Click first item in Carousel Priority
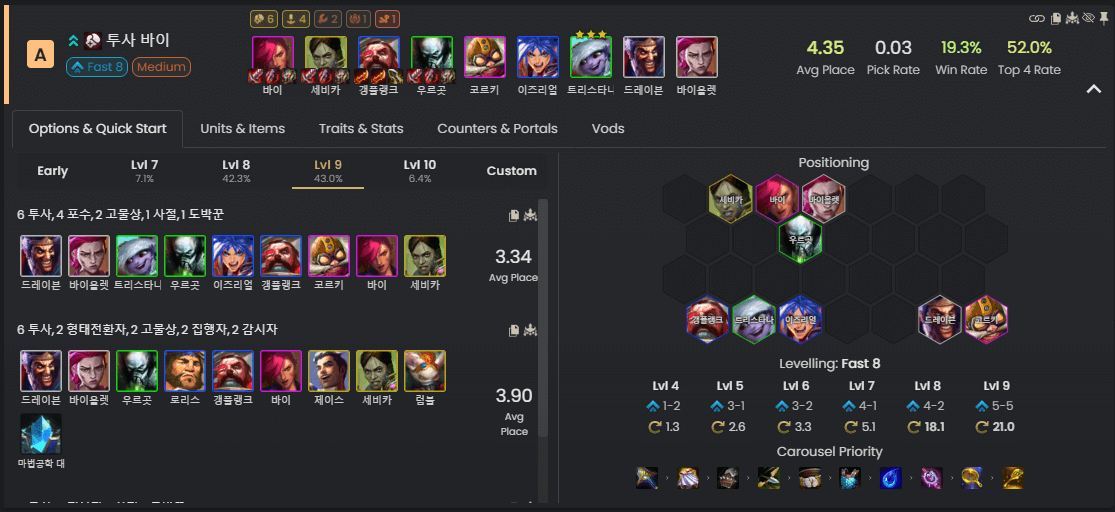Image resolution: width=1115 pixels, height=512 pixels. point(646,478)
